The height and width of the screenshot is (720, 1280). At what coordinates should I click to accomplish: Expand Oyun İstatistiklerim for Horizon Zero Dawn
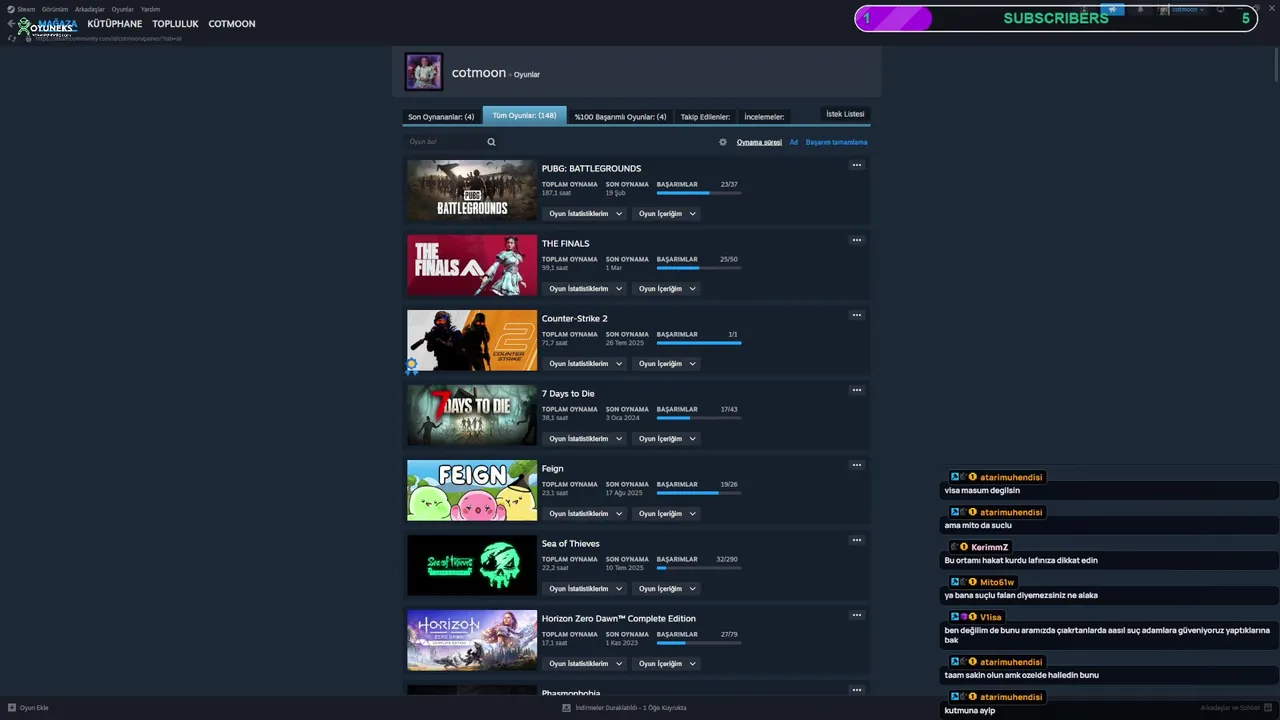pos(585,664)
